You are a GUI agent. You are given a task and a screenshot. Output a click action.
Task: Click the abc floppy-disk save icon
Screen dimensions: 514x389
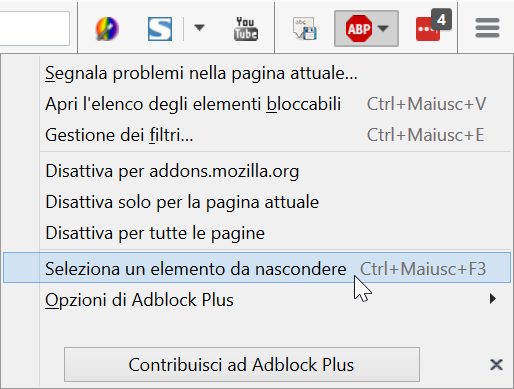click(x=305, y=29)
